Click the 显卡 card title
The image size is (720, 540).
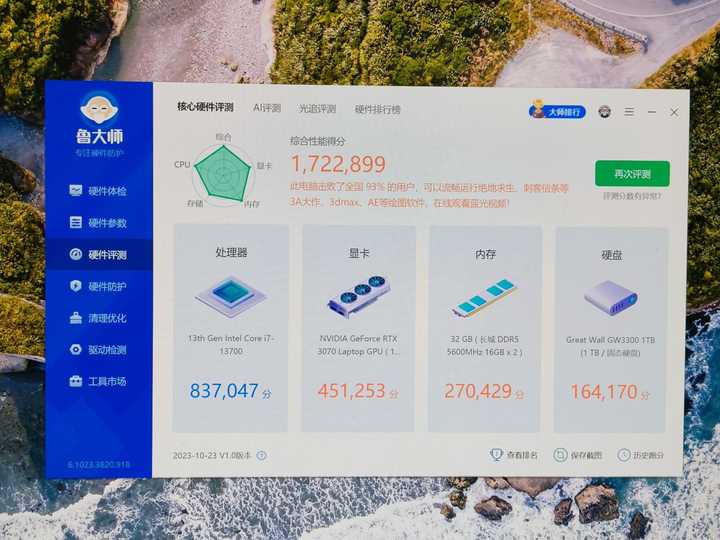coord(359,253)
